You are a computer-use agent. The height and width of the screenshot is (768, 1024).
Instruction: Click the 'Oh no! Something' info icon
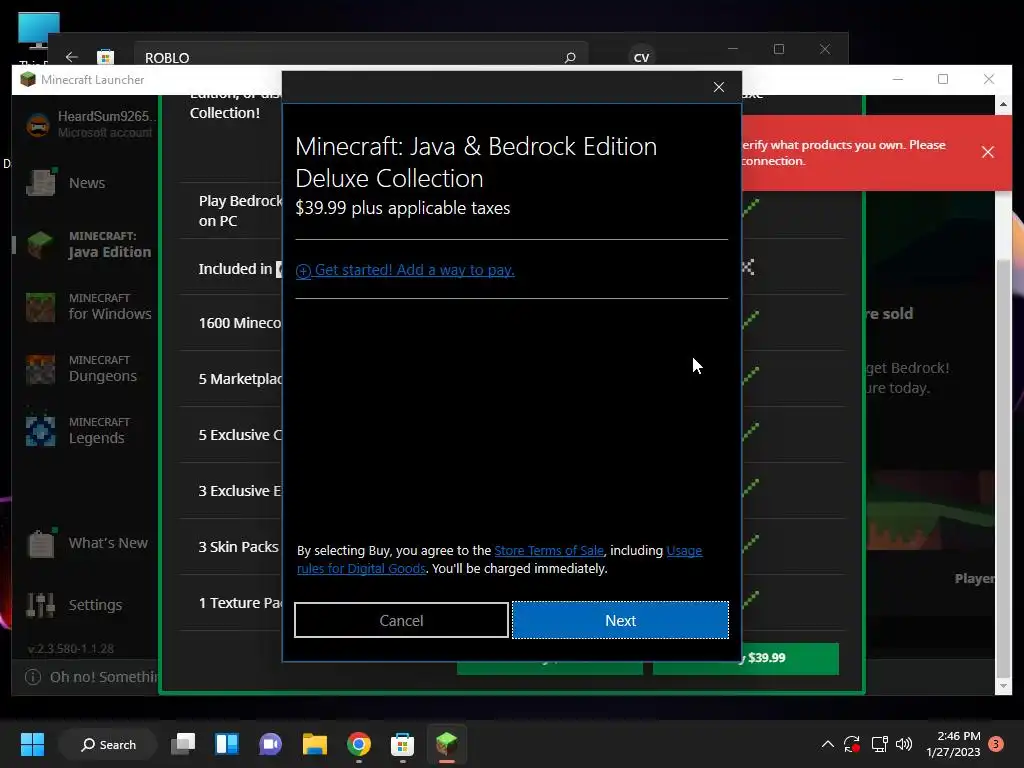tap(33, 677)
